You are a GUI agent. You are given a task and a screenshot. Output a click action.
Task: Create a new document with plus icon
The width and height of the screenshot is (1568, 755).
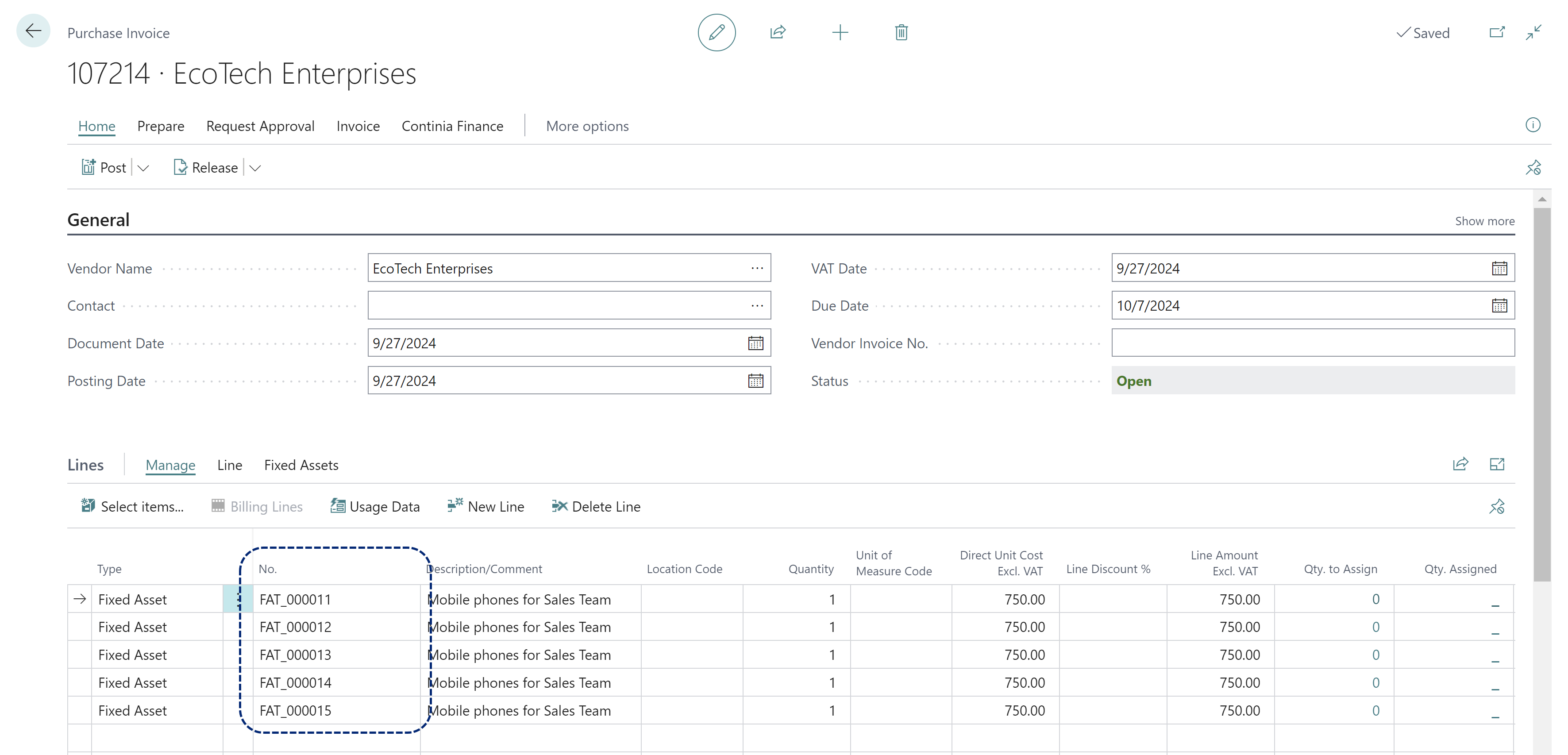pos(840,32)
